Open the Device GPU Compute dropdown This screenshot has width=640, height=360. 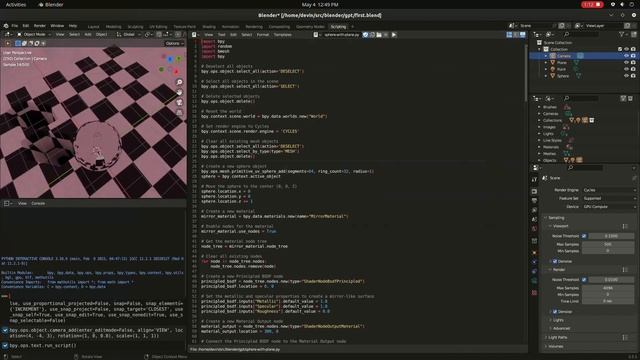609,207
